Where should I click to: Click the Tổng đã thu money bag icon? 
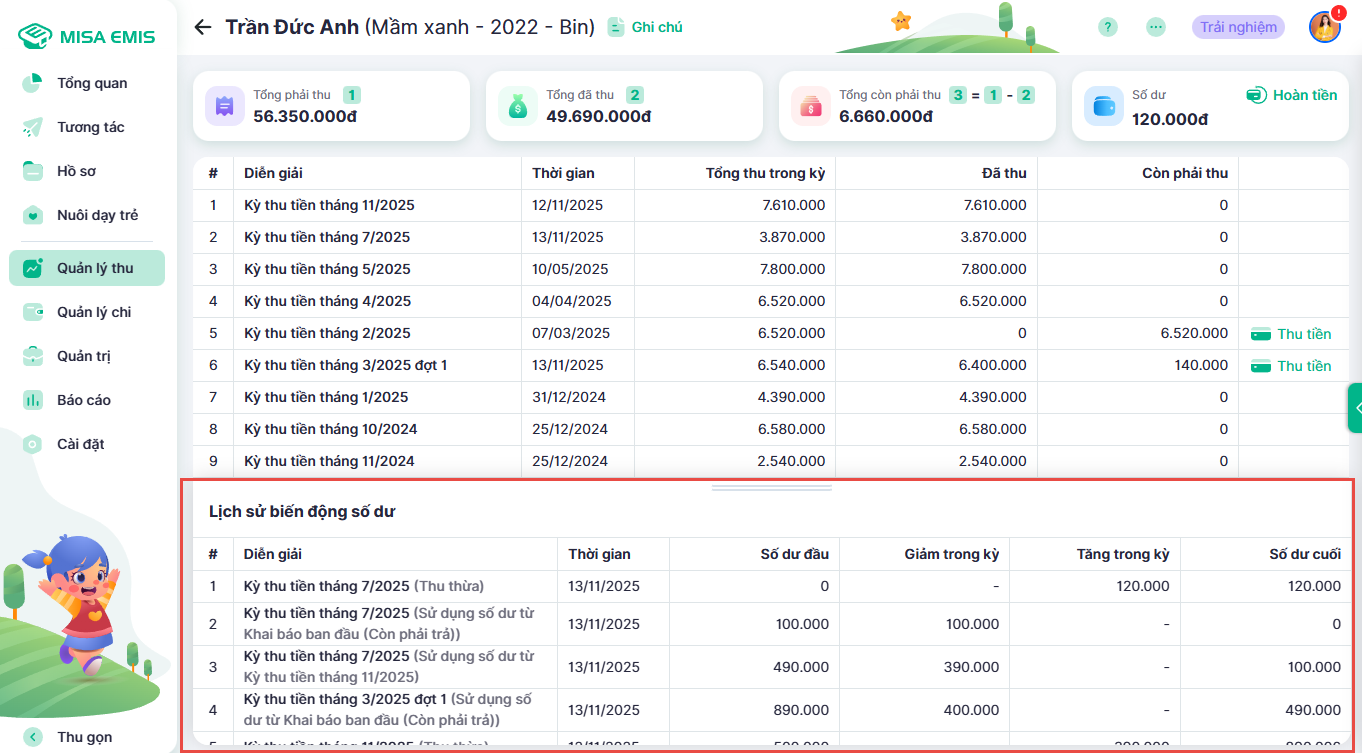pyautogui.click(x=518, y=106)
